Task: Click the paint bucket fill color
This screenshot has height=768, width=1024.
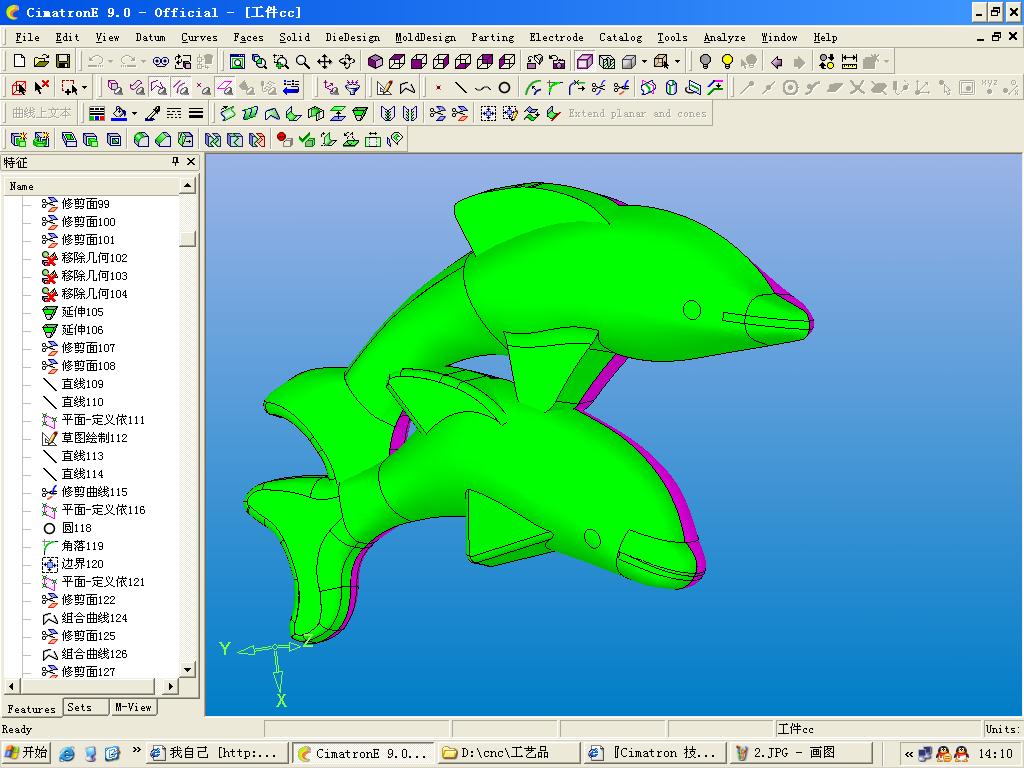Action: point(119,113)
